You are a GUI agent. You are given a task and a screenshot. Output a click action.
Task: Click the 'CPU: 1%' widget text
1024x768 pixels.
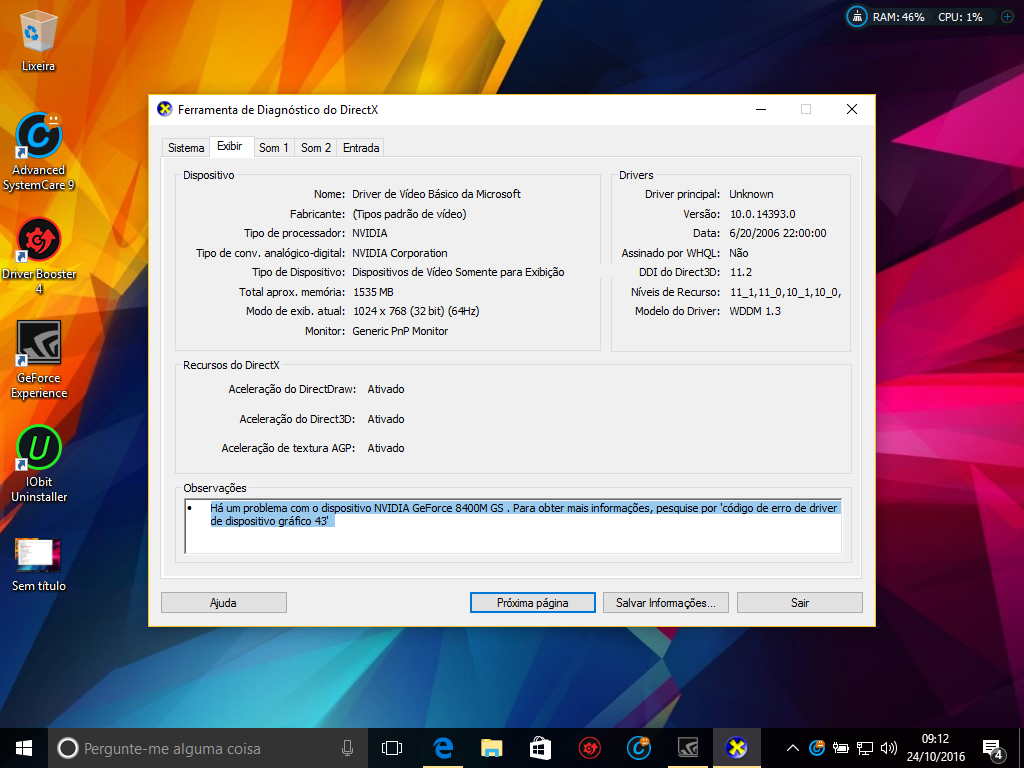coord(960,17)
